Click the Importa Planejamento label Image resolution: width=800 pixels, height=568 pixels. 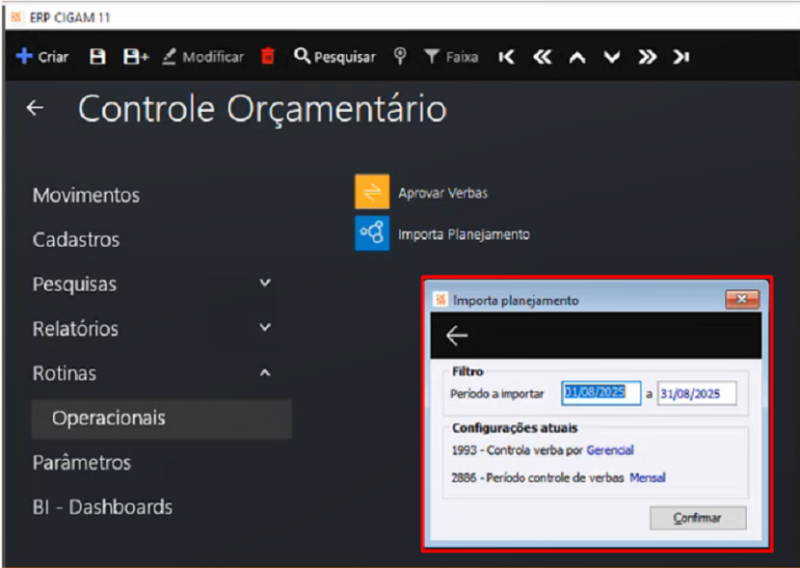pyautogui.click(x=464, y=234)
